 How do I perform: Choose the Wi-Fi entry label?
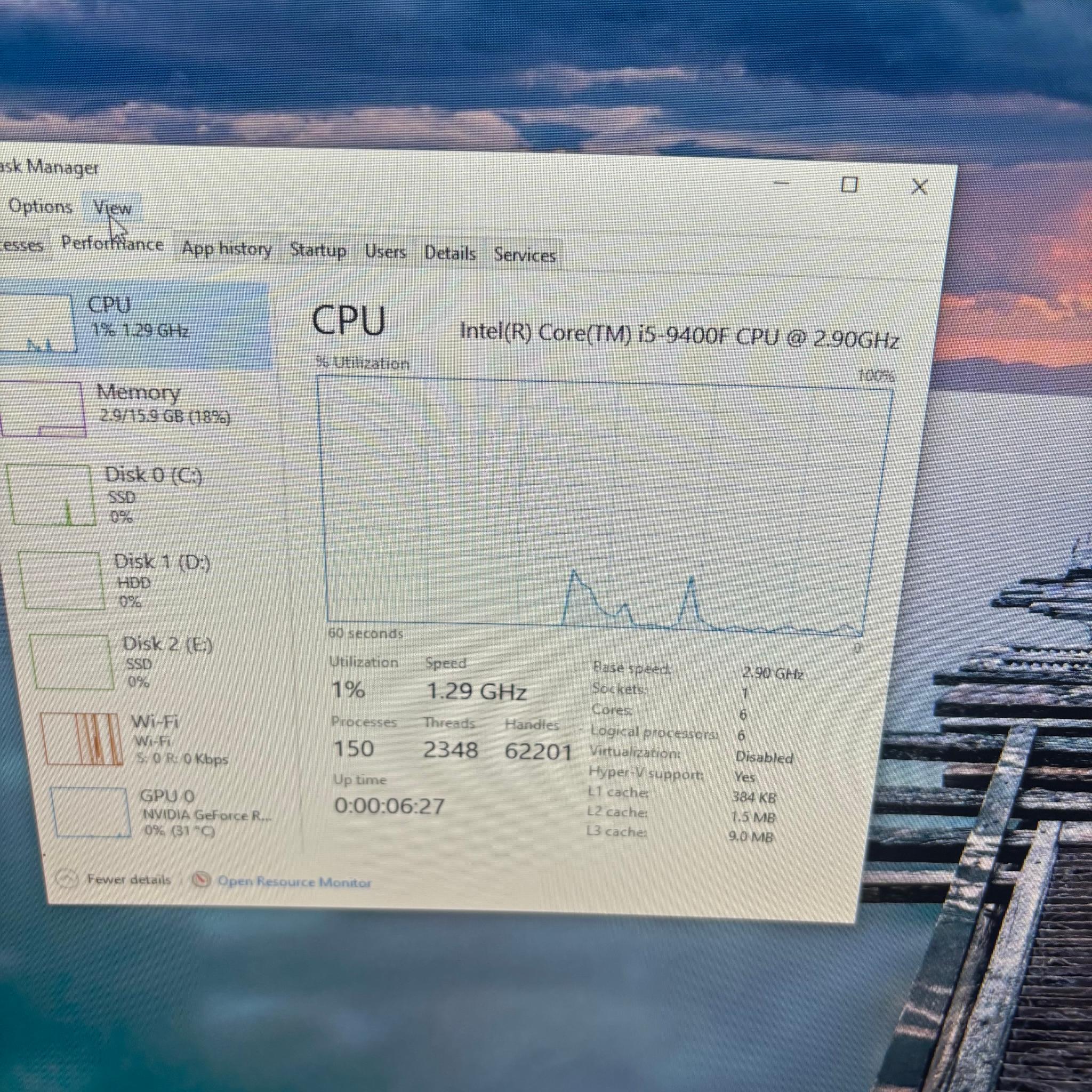pyautogui.click(x=155, y=722)
